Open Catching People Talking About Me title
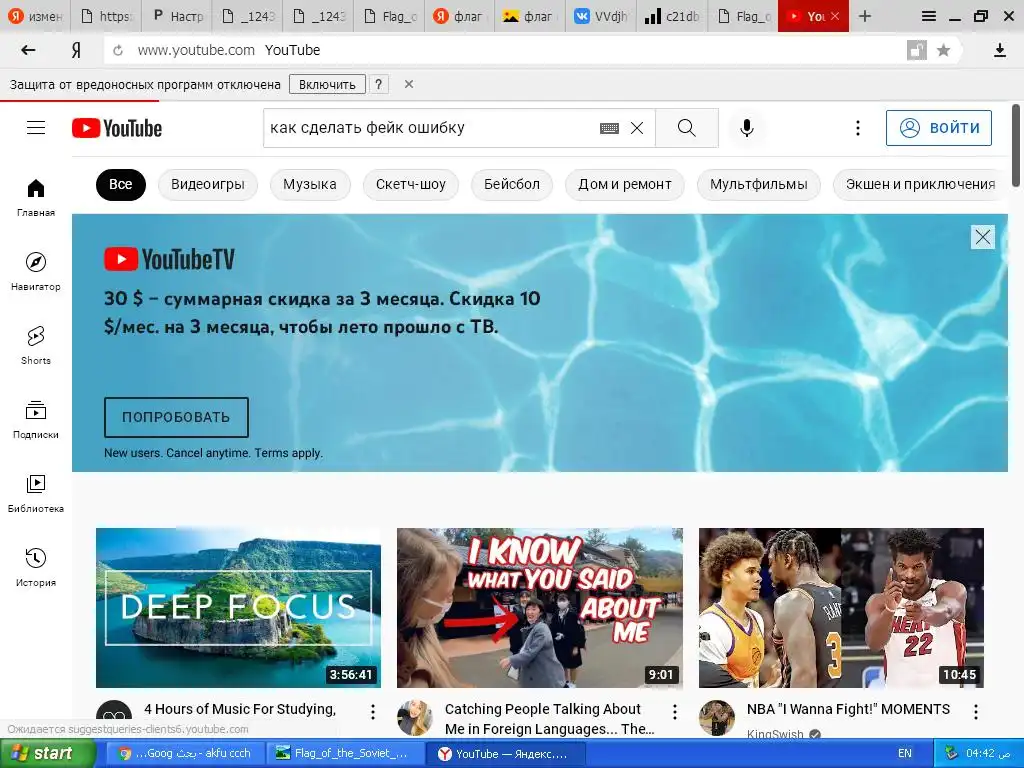 pos(549,719)
